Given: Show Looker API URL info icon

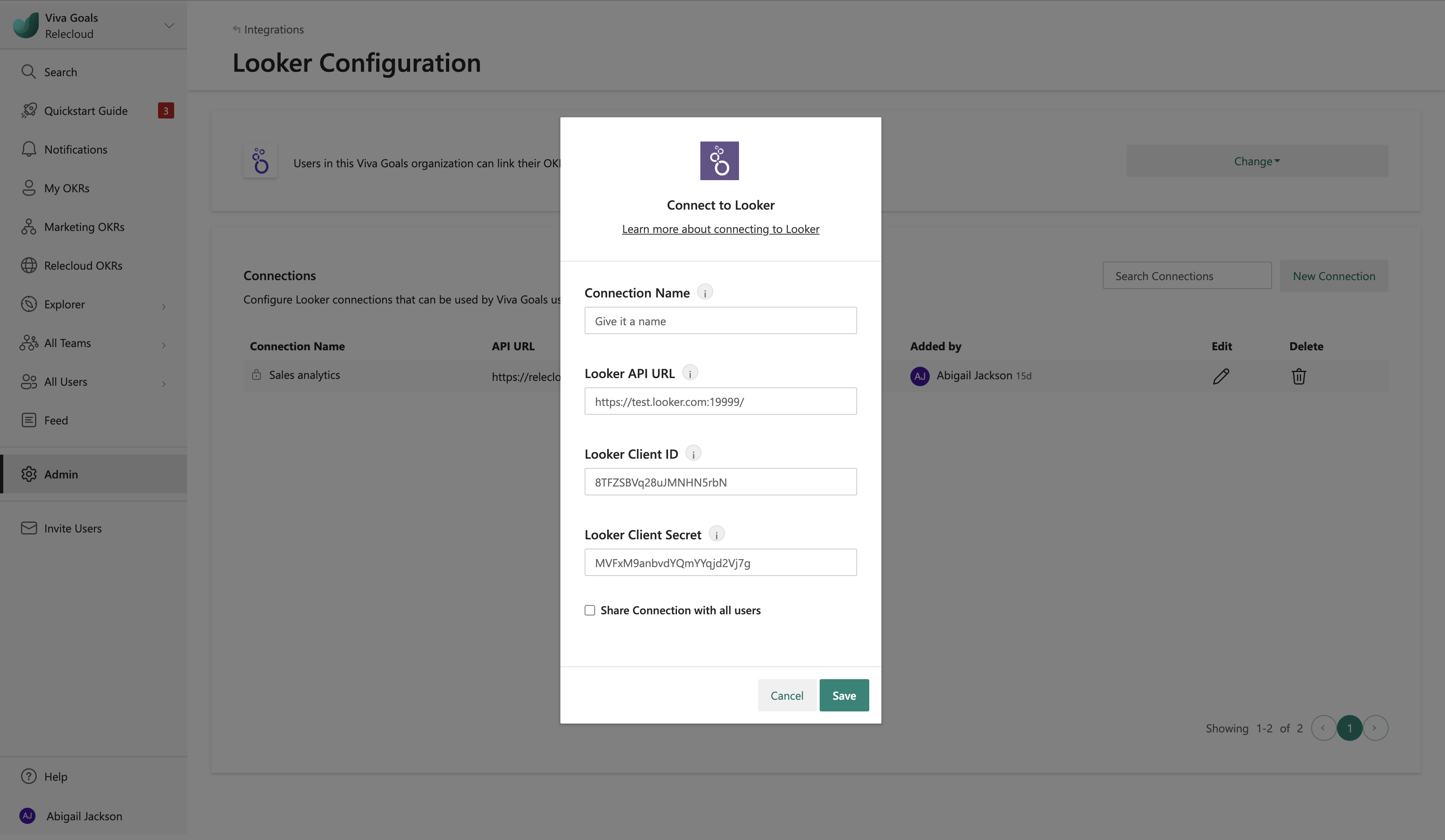Looking at the screenshot, I should point(690,373).
